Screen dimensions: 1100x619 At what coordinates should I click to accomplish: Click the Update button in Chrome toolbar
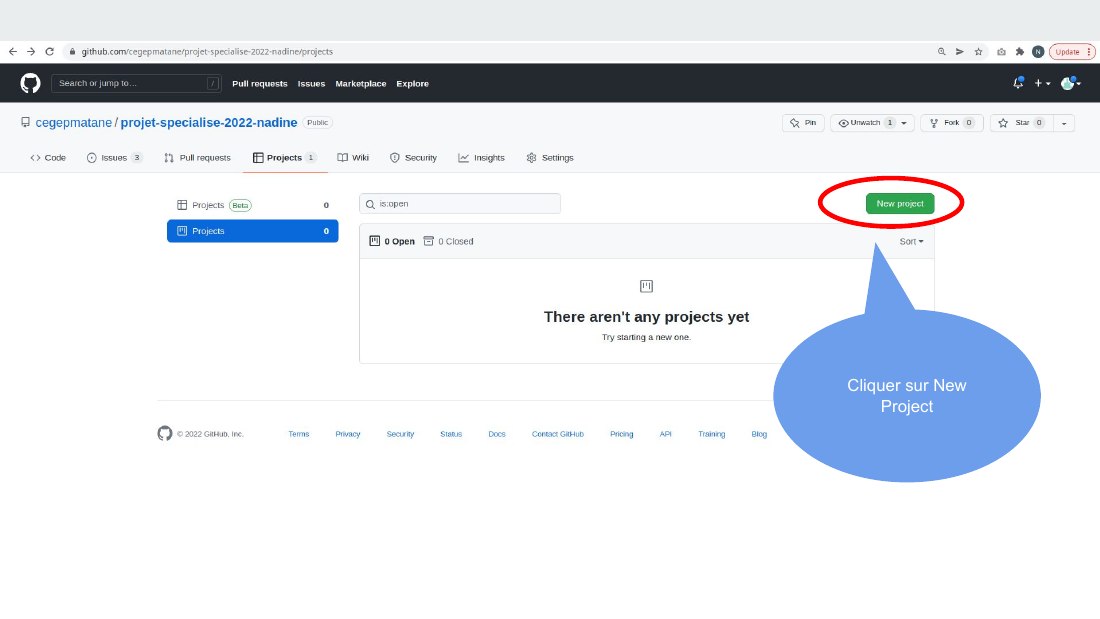tap(1072, 51)
